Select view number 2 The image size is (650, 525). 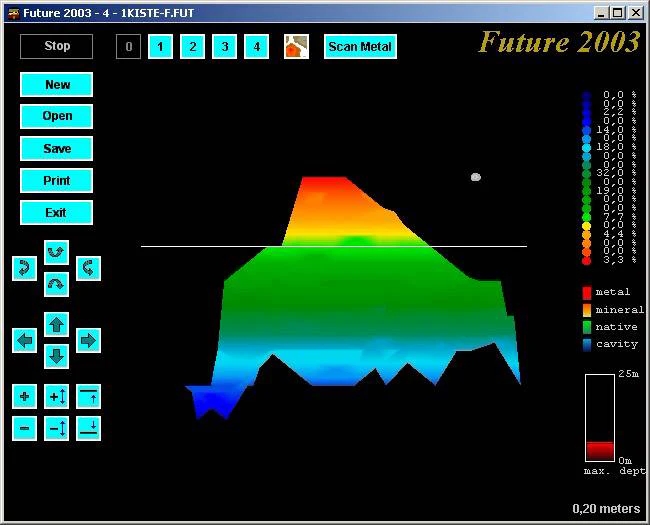click(192, 46)
